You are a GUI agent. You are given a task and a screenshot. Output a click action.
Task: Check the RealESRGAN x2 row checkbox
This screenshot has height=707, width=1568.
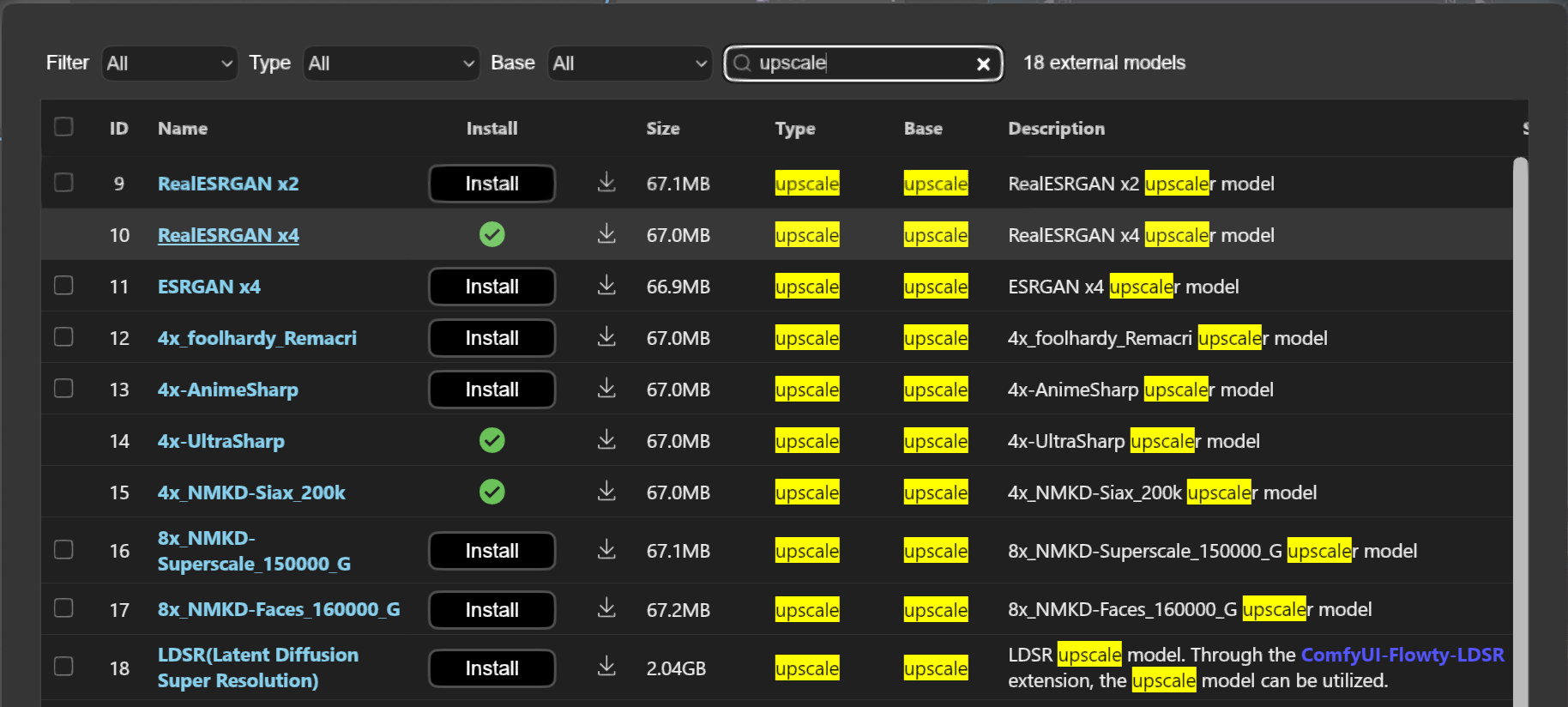(x=63, y=183)
